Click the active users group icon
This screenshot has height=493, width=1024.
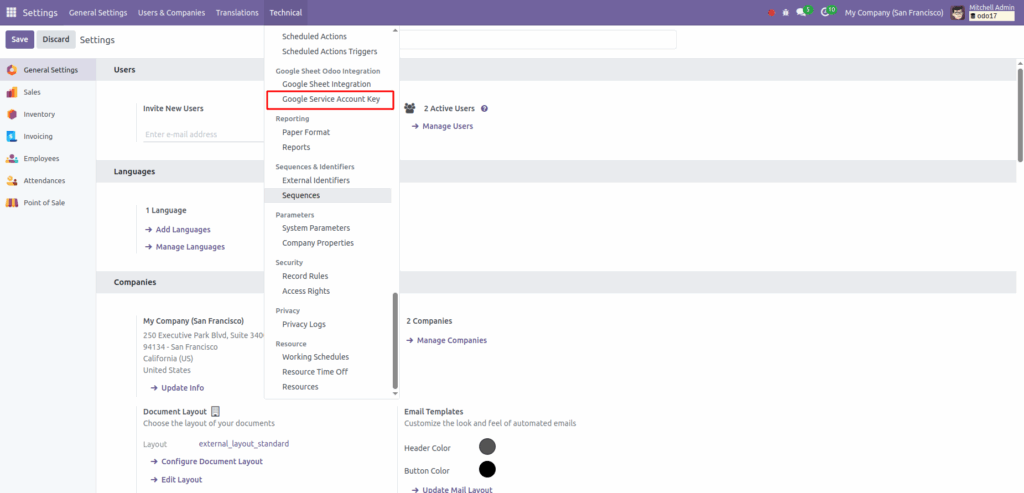coord(409,108)
